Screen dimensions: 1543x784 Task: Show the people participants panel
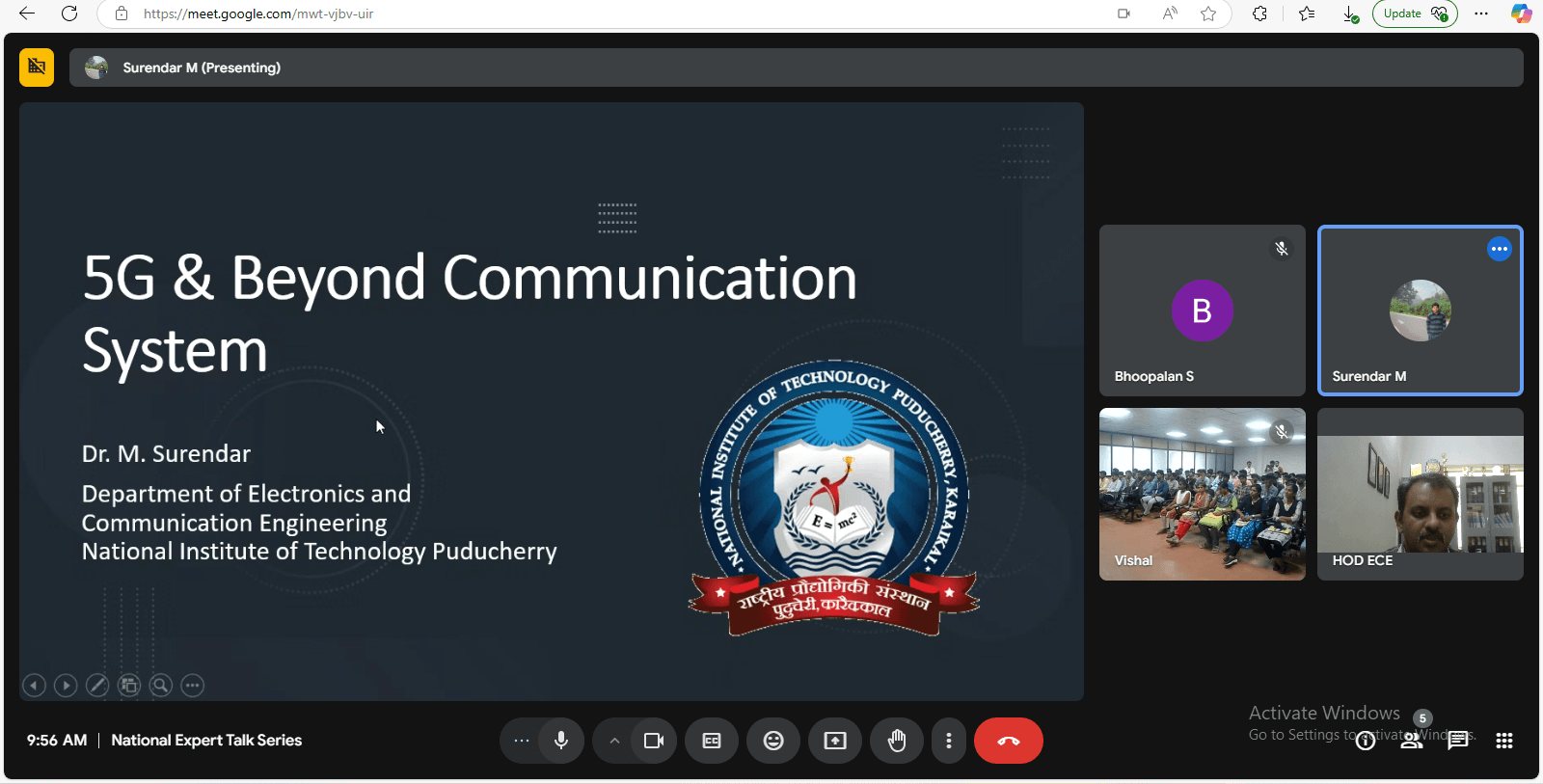[x=1412, y=741]
